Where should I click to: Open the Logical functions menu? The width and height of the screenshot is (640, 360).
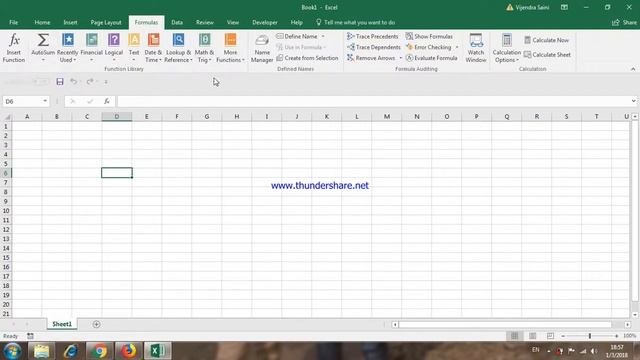point(114,48)
